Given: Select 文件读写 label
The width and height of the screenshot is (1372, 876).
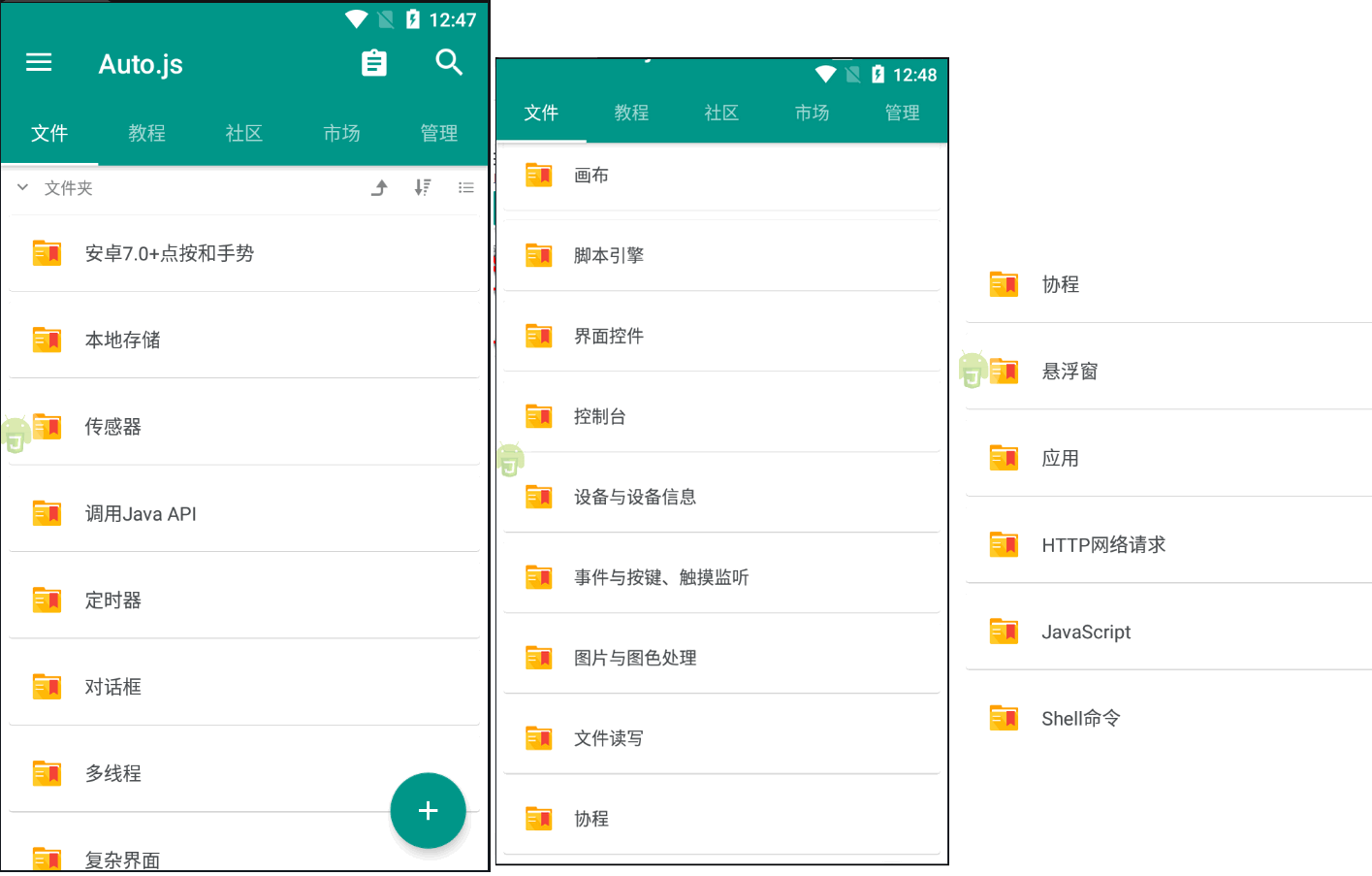Looking at the screenshot, I should pyautogui.click(x=609, y=738).
